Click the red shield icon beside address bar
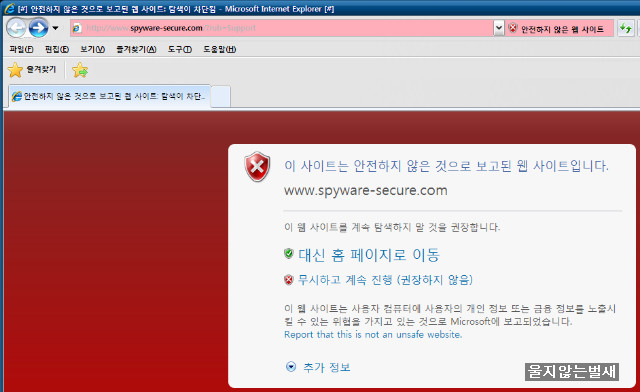Screen dimensions: 640x392 pyautogui.click(x=513, y=28)
